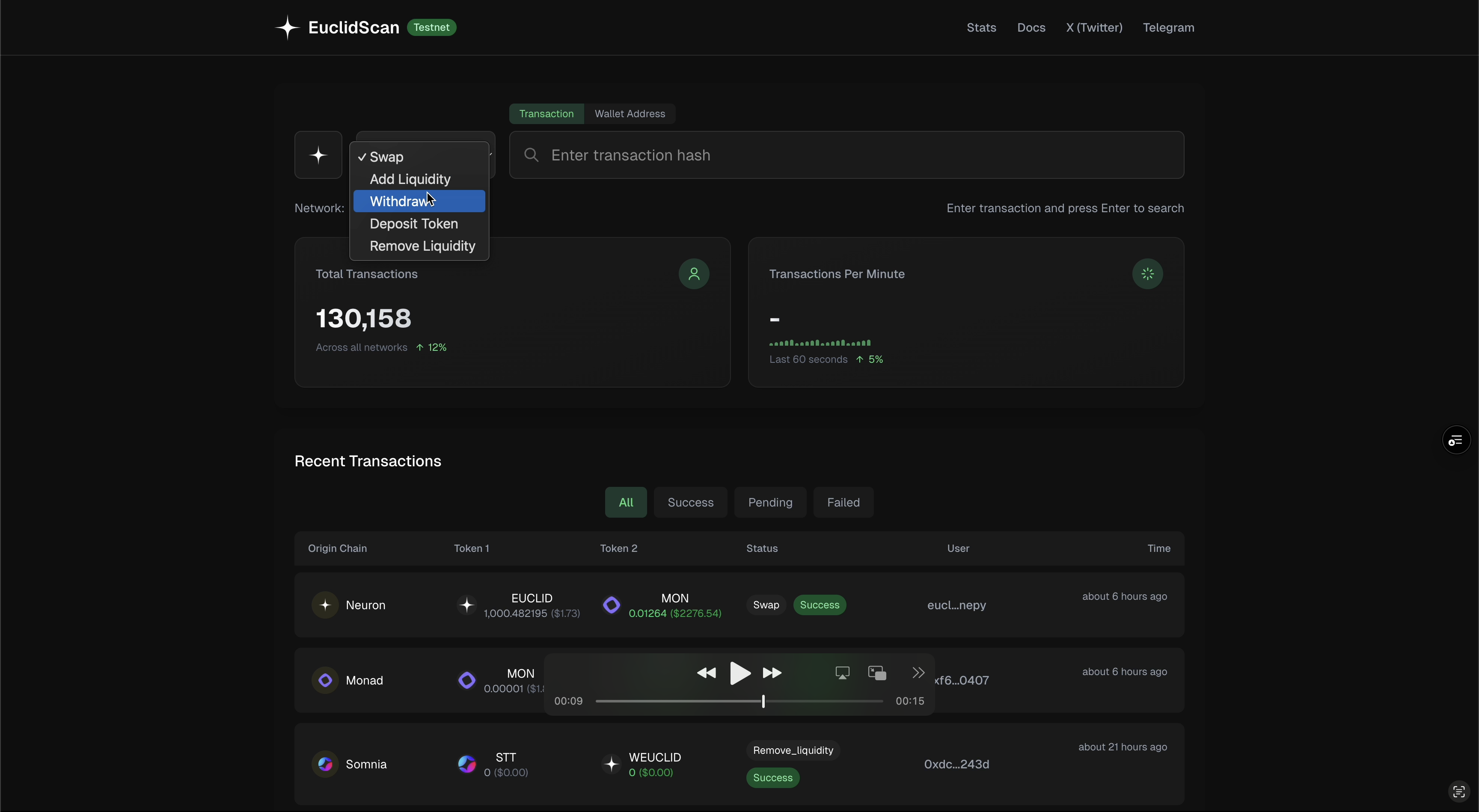Click the EUCLID token icon in Neuron row

[x=467, y=605]
